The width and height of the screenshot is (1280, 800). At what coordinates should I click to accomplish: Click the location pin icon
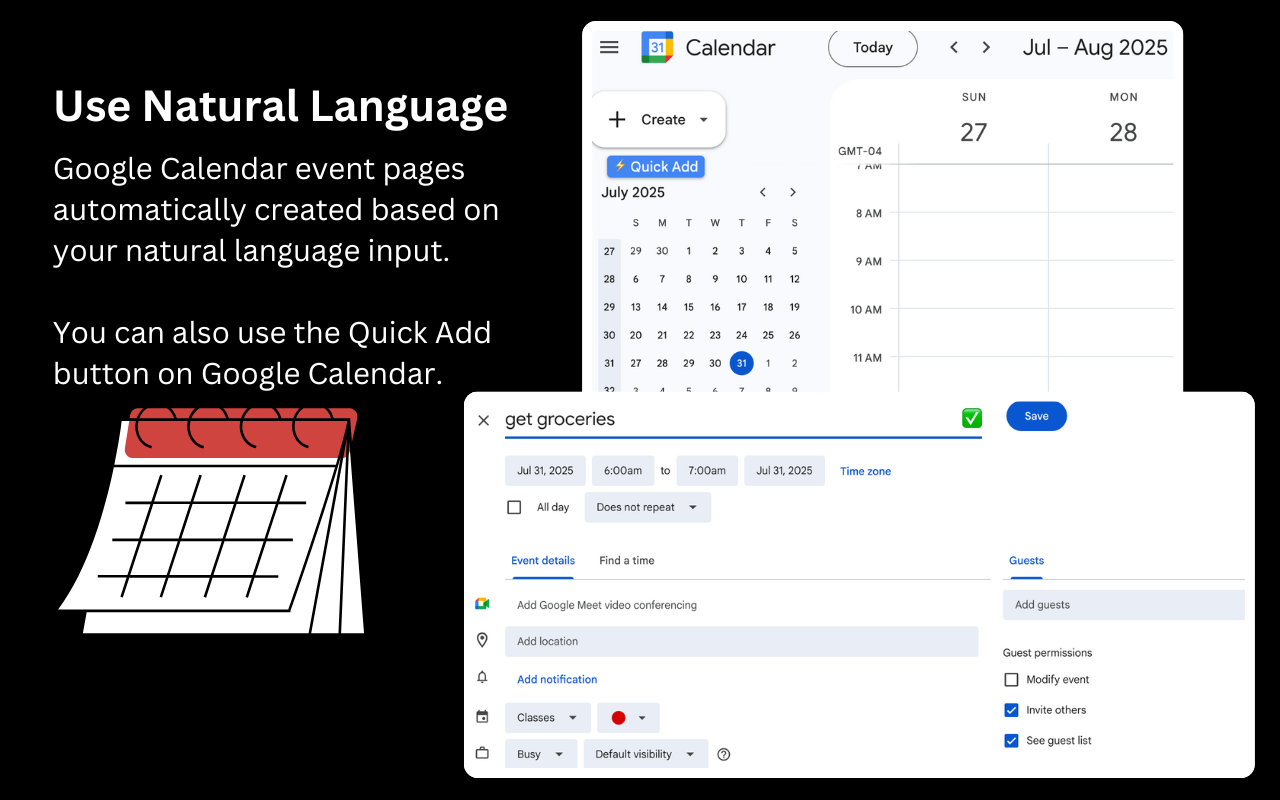pos(482,640)
